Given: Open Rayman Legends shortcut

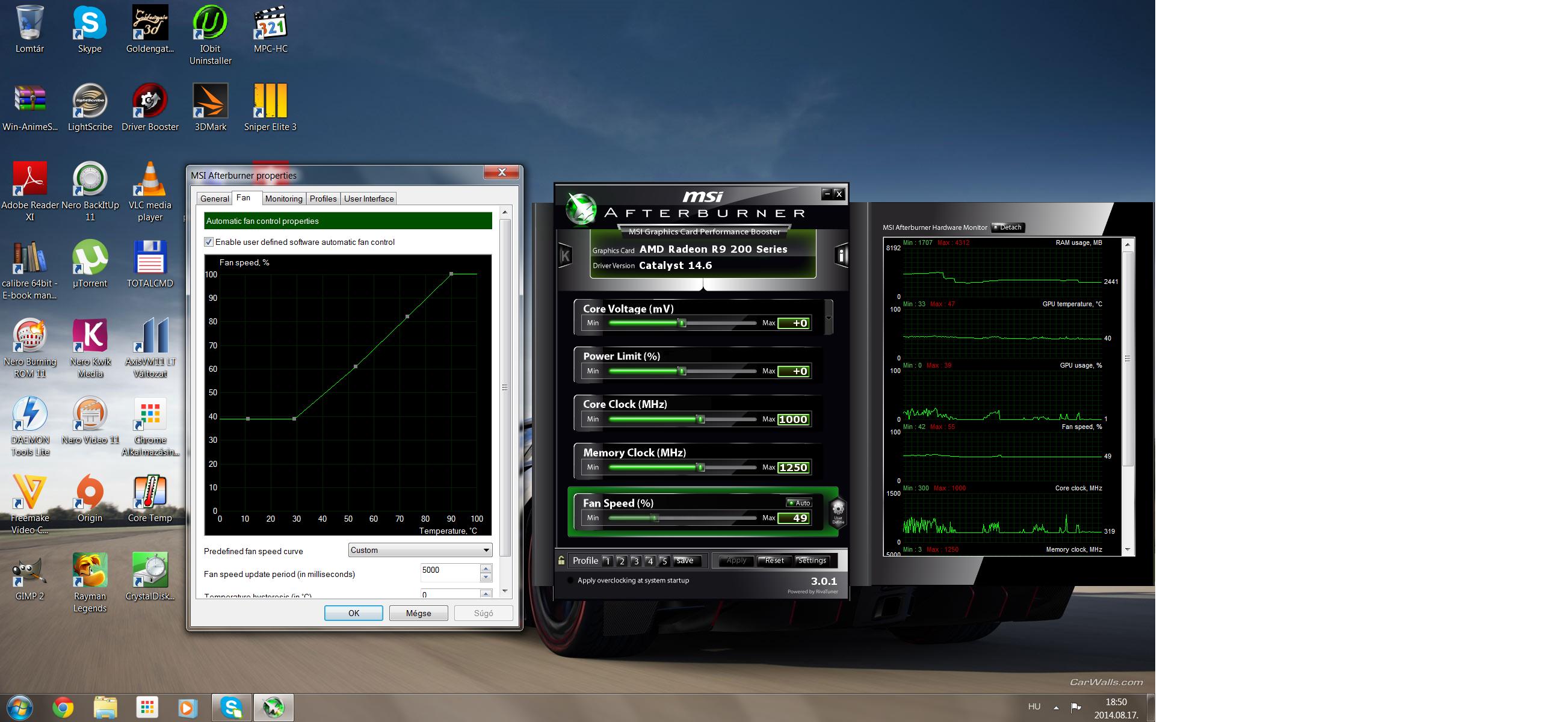Looking at the screenshot, I should click(x=90, y=582).
